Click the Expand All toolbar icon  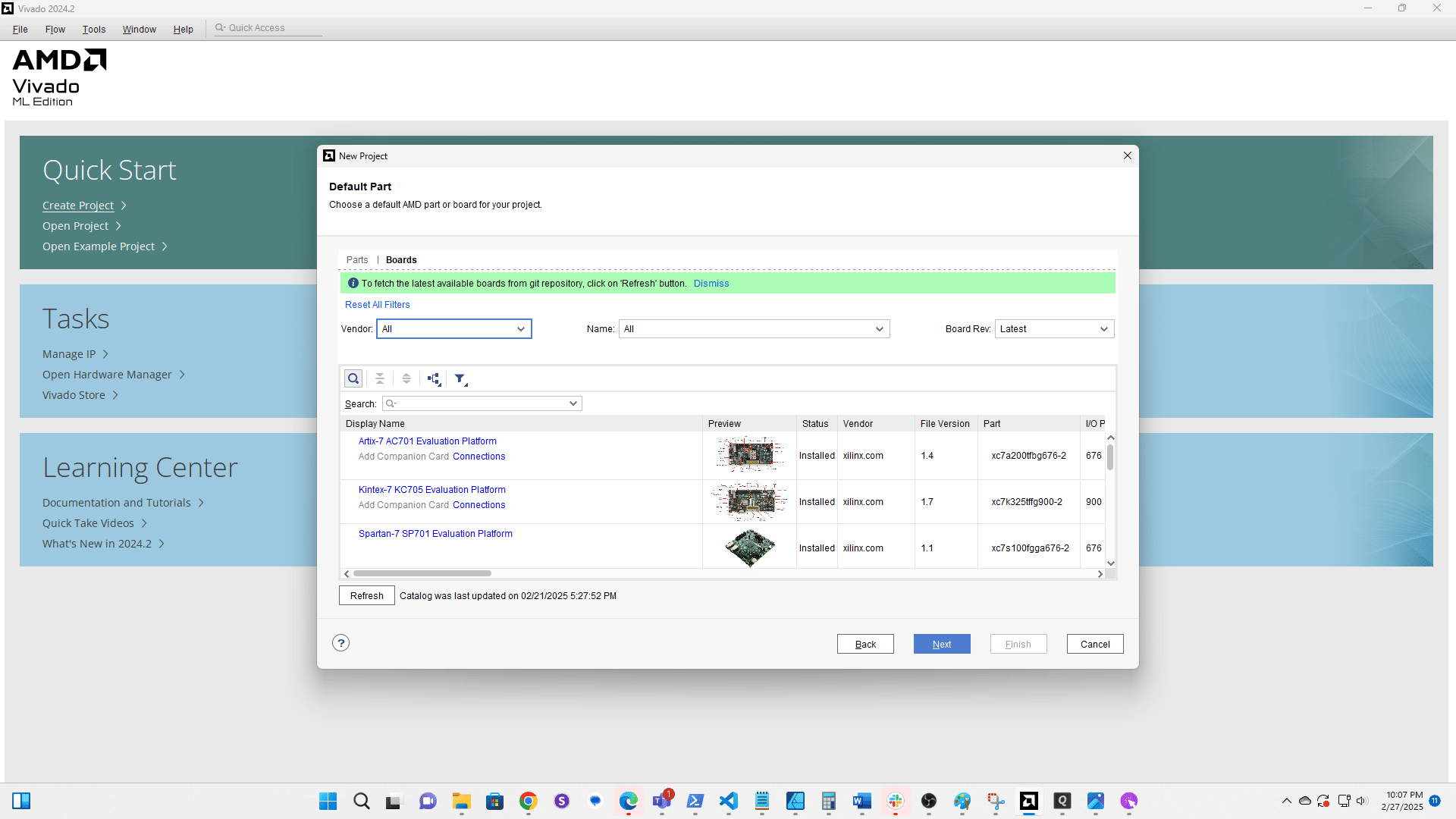pyautogui.click(x=406, y=378)
